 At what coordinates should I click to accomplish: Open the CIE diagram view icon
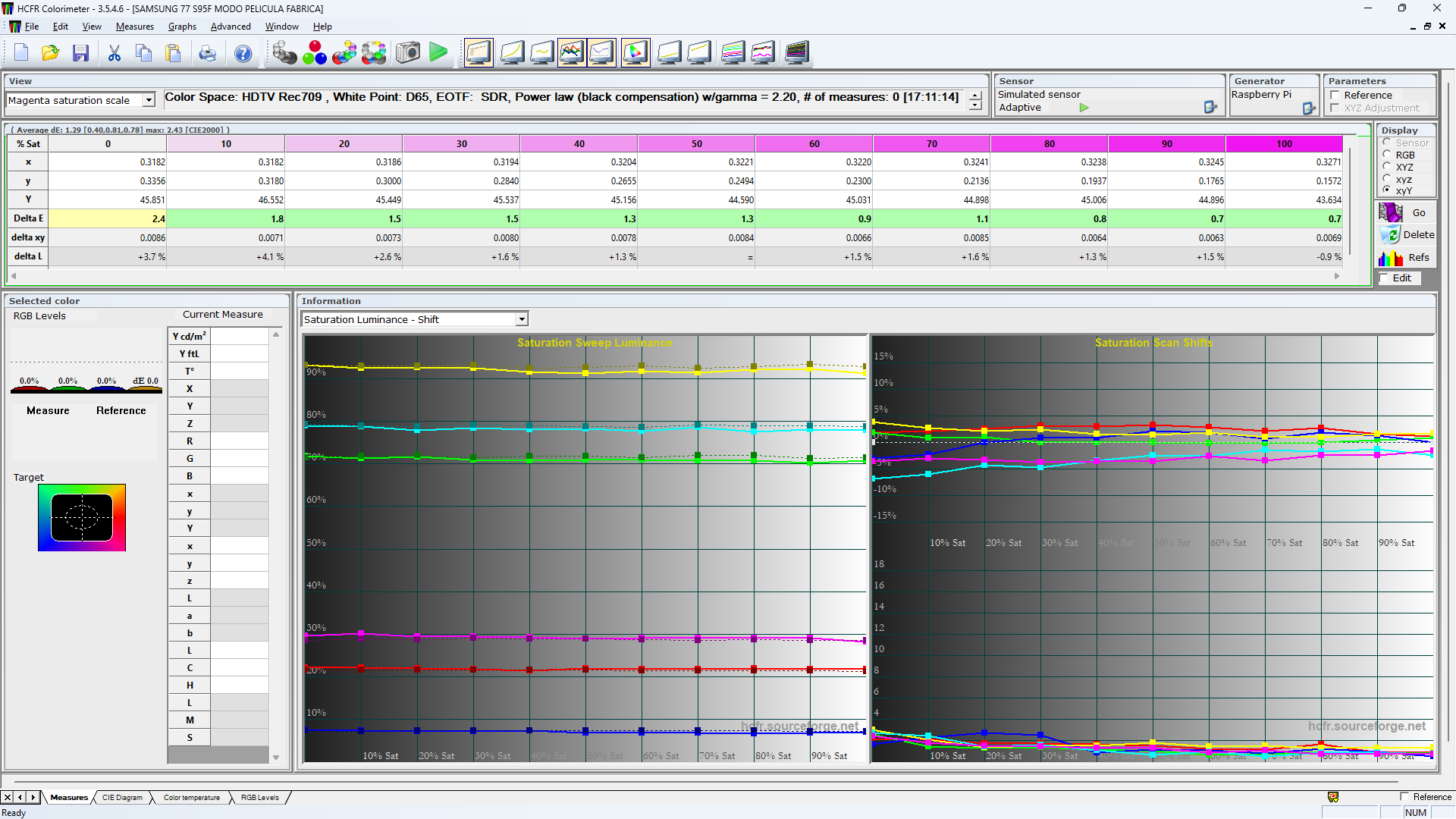coord(635,52)
